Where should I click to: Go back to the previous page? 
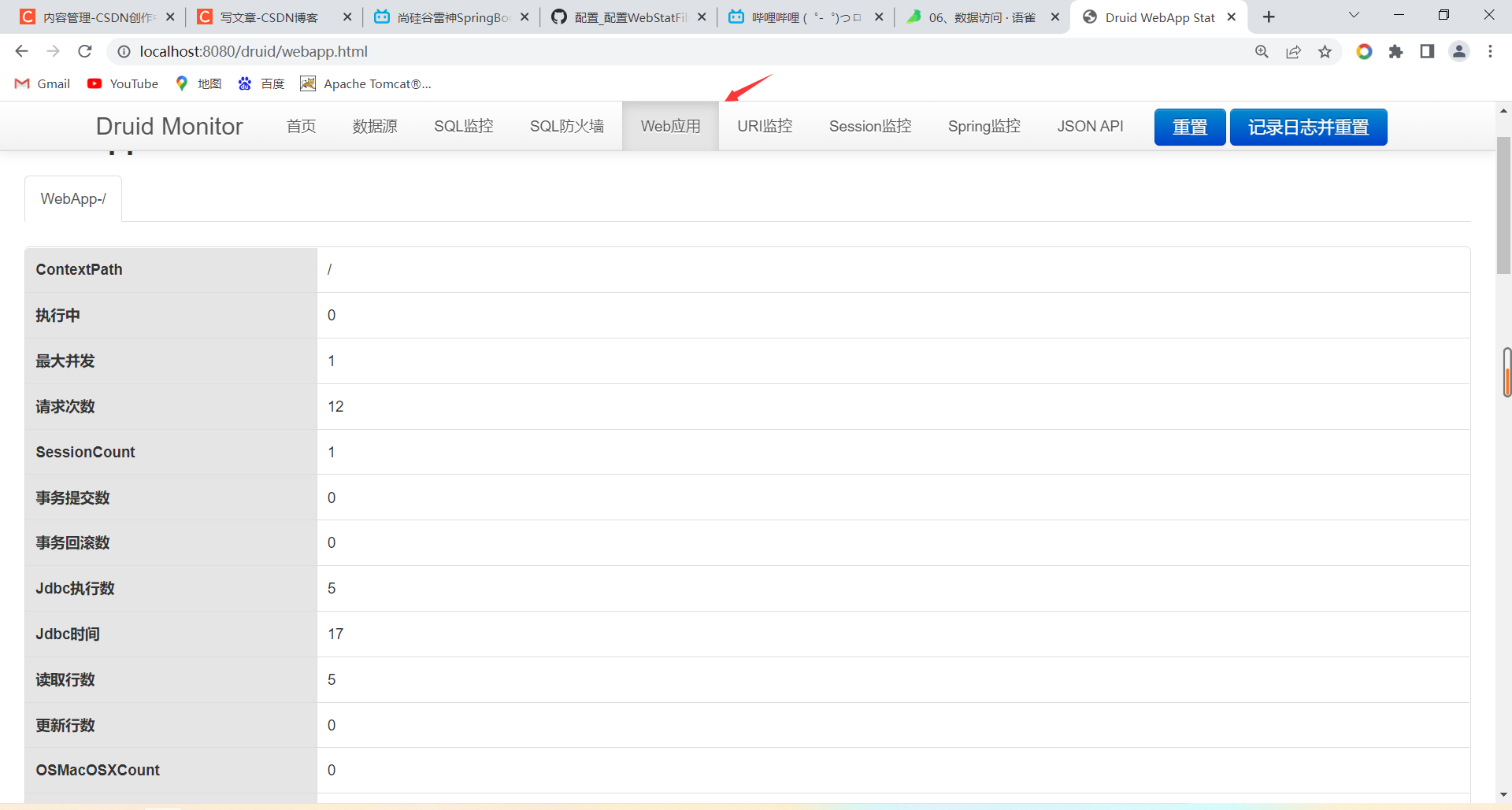pos(21,51)
